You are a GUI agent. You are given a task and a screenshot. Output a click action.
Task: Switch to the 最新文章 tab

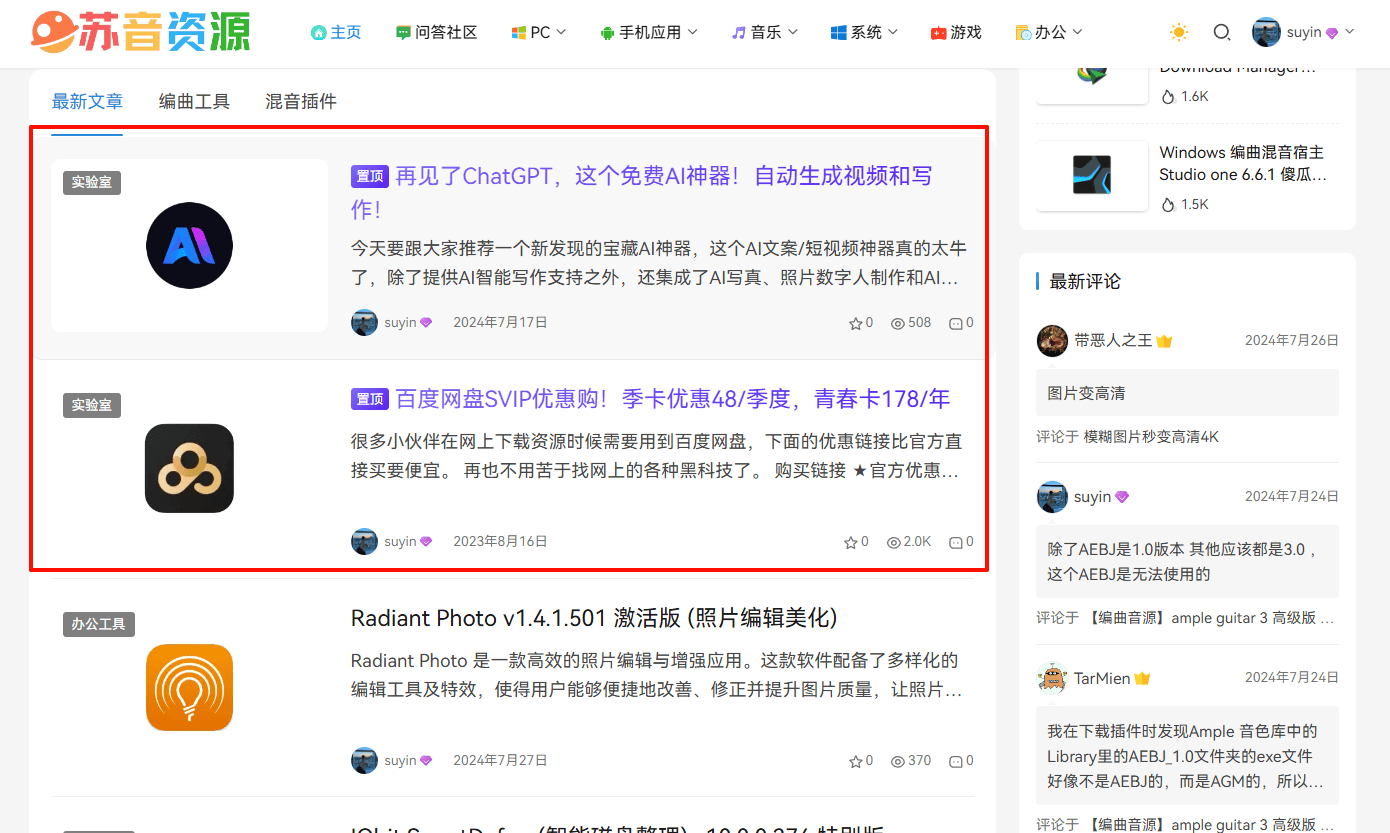pyautogui.click(x=87, y=101)
